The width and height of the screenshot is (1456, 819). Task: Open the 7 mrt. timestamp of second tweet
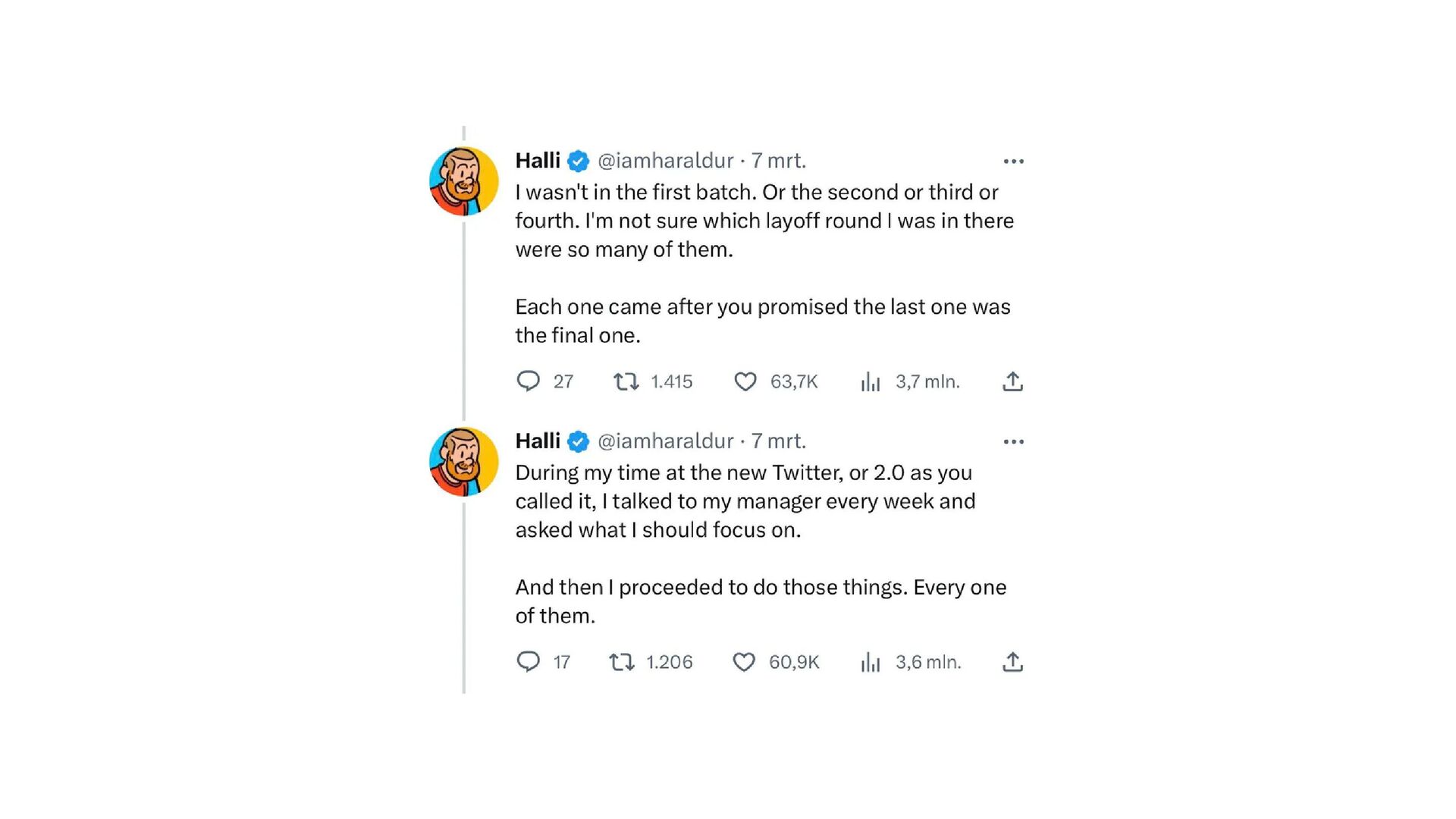click(x=778, y=441)
